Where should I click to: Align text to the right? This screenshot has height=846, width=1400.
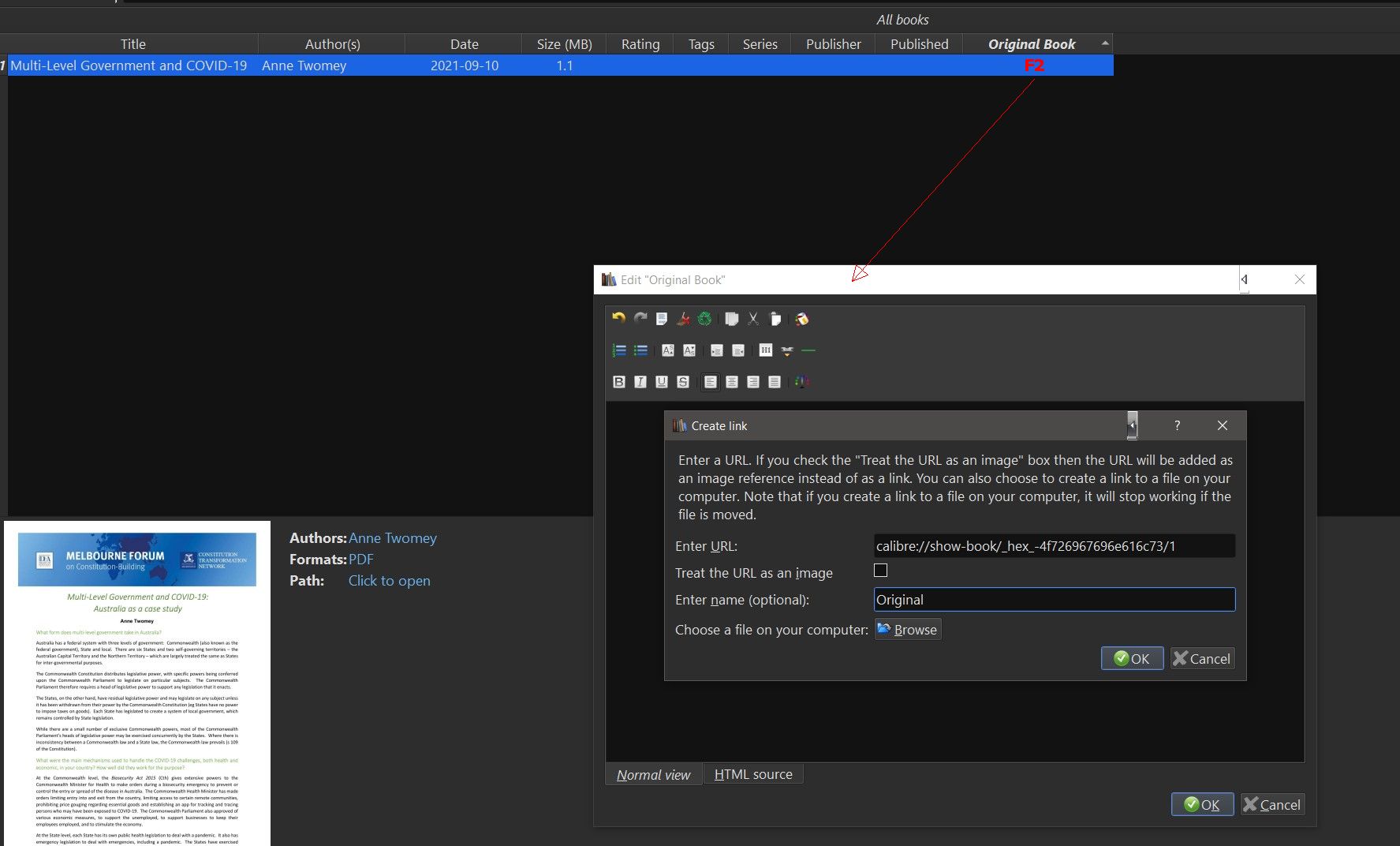pyautogui.click(x=753, y=382)
